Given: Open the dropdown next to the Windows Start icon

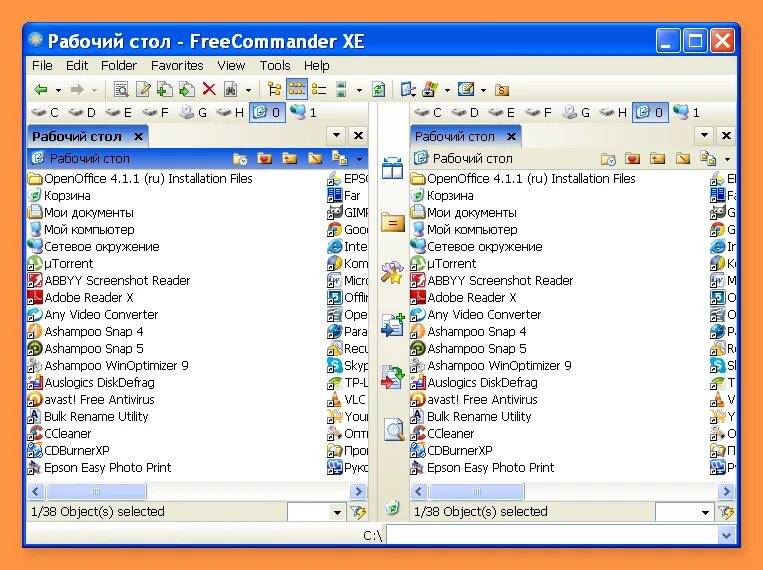Looking at the screenshot, I should [x=447, y=90].
